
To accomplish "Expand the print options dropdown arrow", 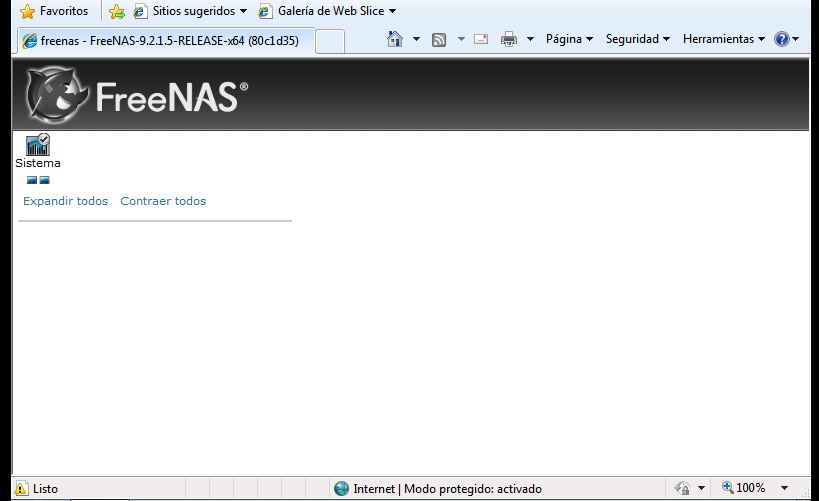I will point(530,39).
